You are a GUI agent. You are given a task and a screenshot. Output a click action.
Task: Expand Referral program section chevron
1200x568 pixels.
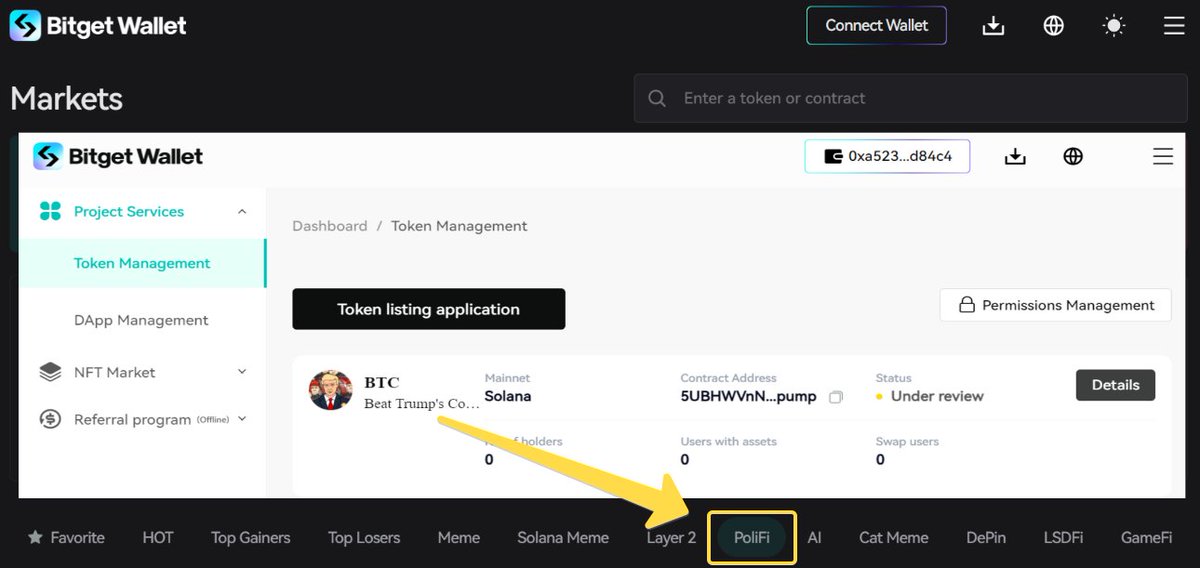pos(242,419)
